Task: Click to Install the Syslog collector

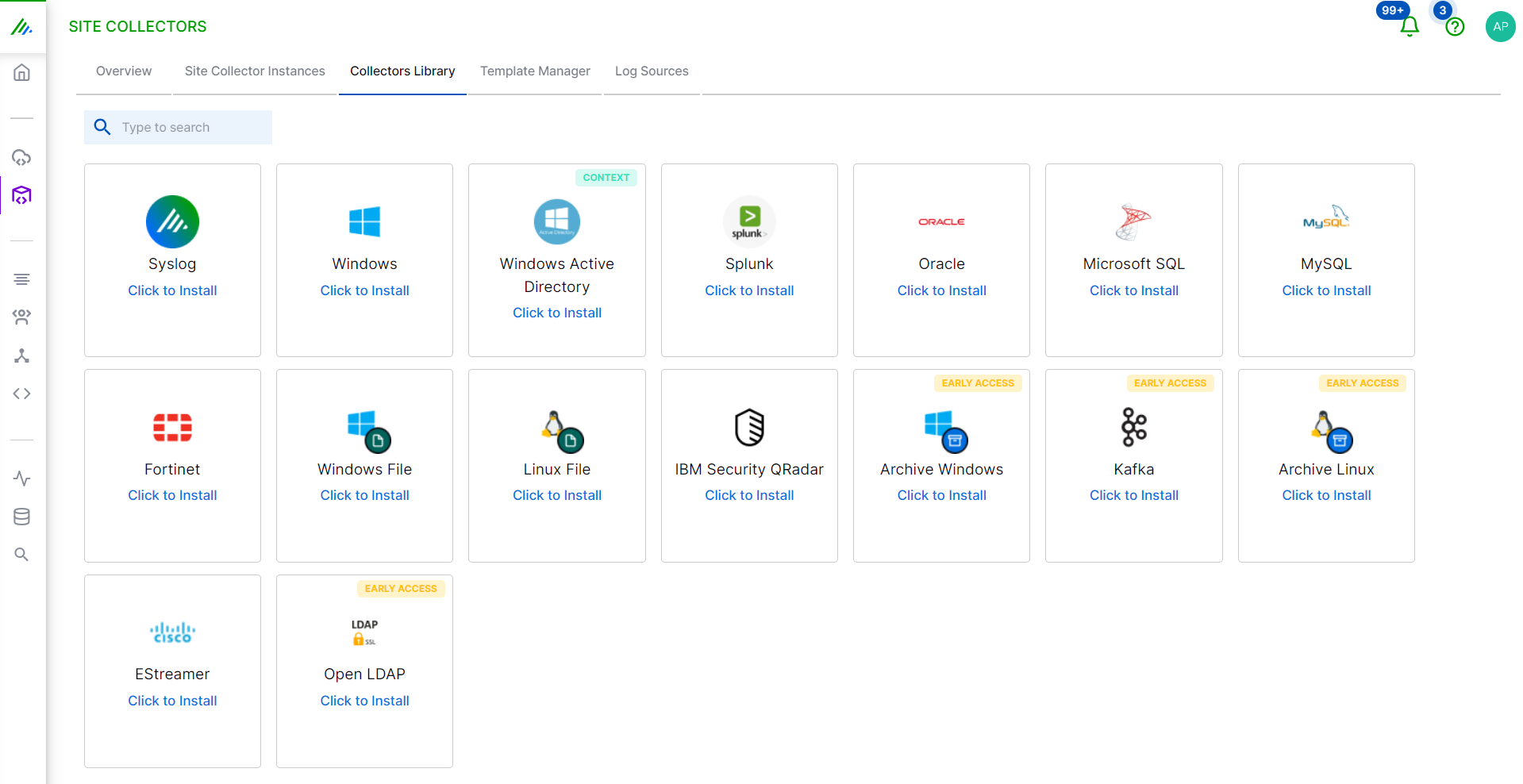Action: coord(172,290)
